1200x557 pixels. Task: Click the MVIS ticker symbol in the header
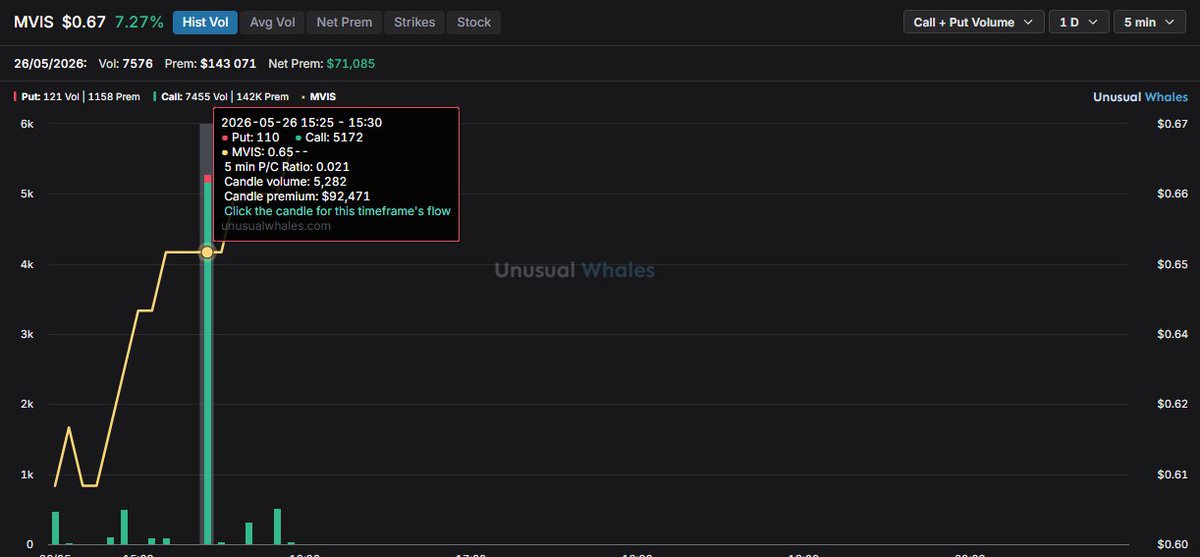[34, 22]
